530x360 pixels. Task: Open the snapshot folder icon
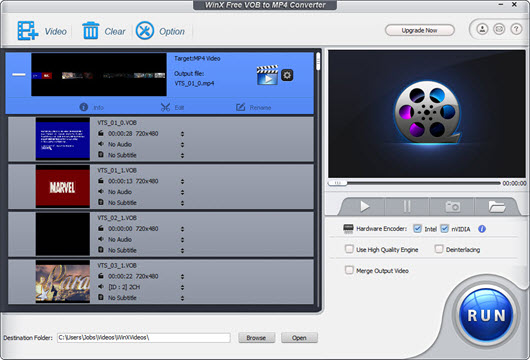tap(497, 206)
